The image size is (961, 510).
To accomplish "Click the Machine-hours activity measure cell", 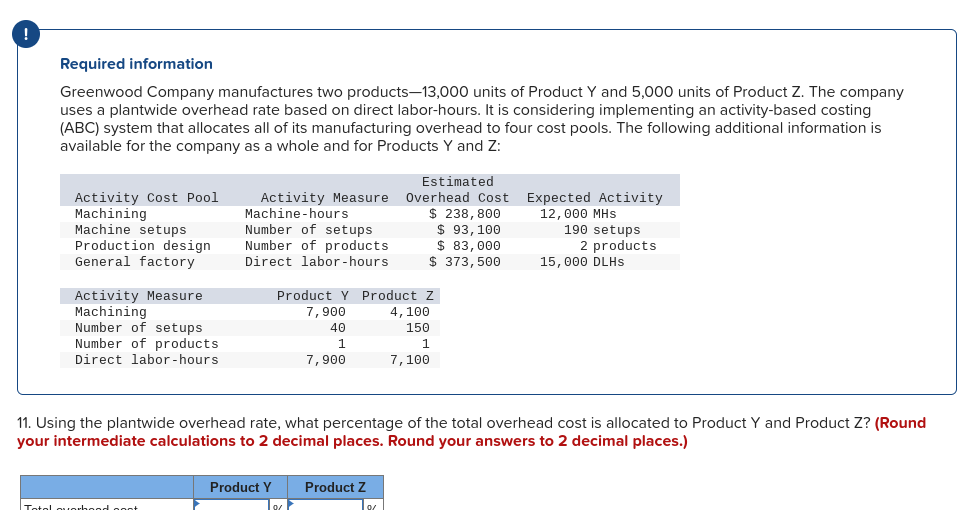I will point(297,214).
